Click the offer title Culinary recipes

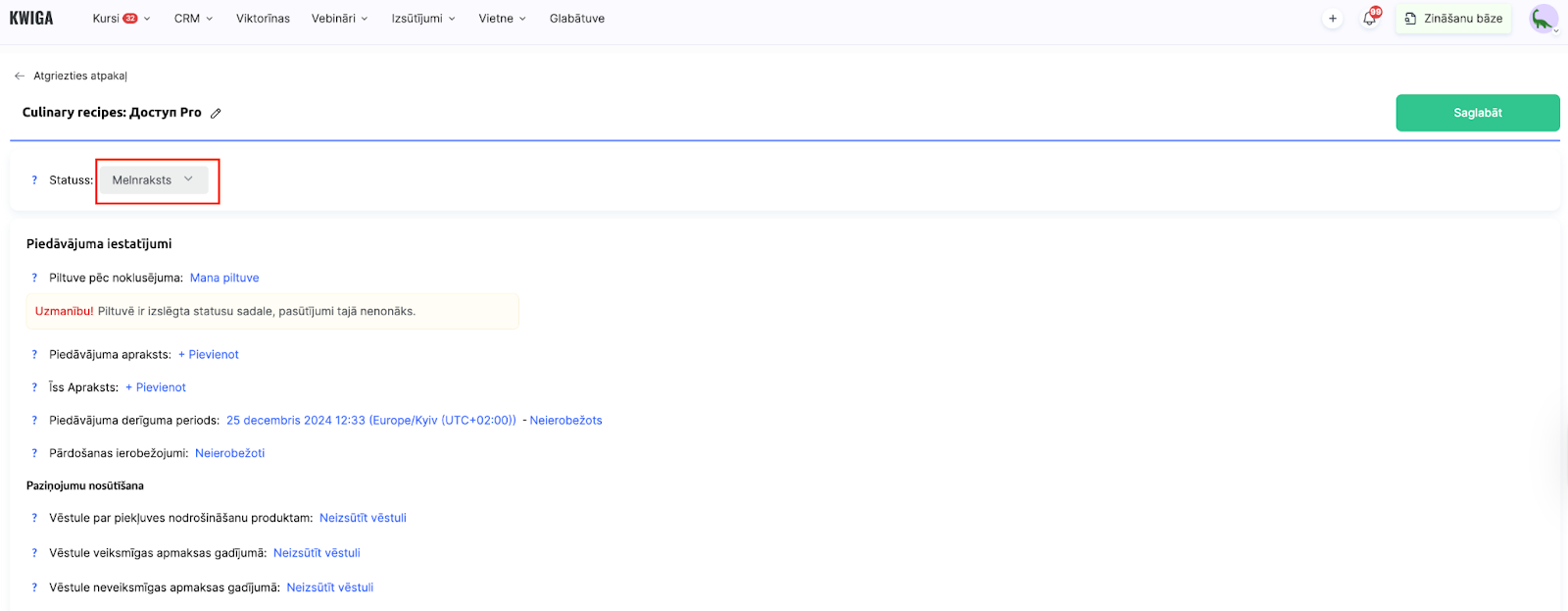[x=112, y=113]
